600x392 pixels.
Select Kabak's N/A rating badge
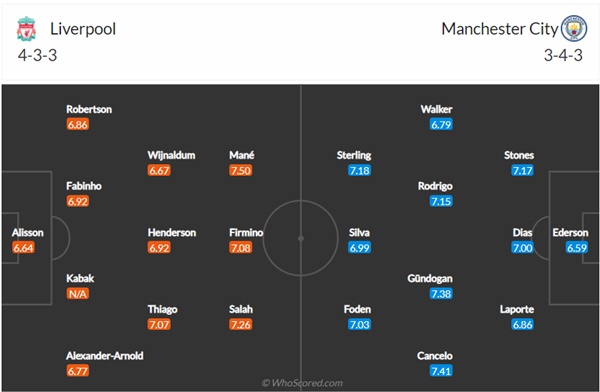(x=78, y=294)
